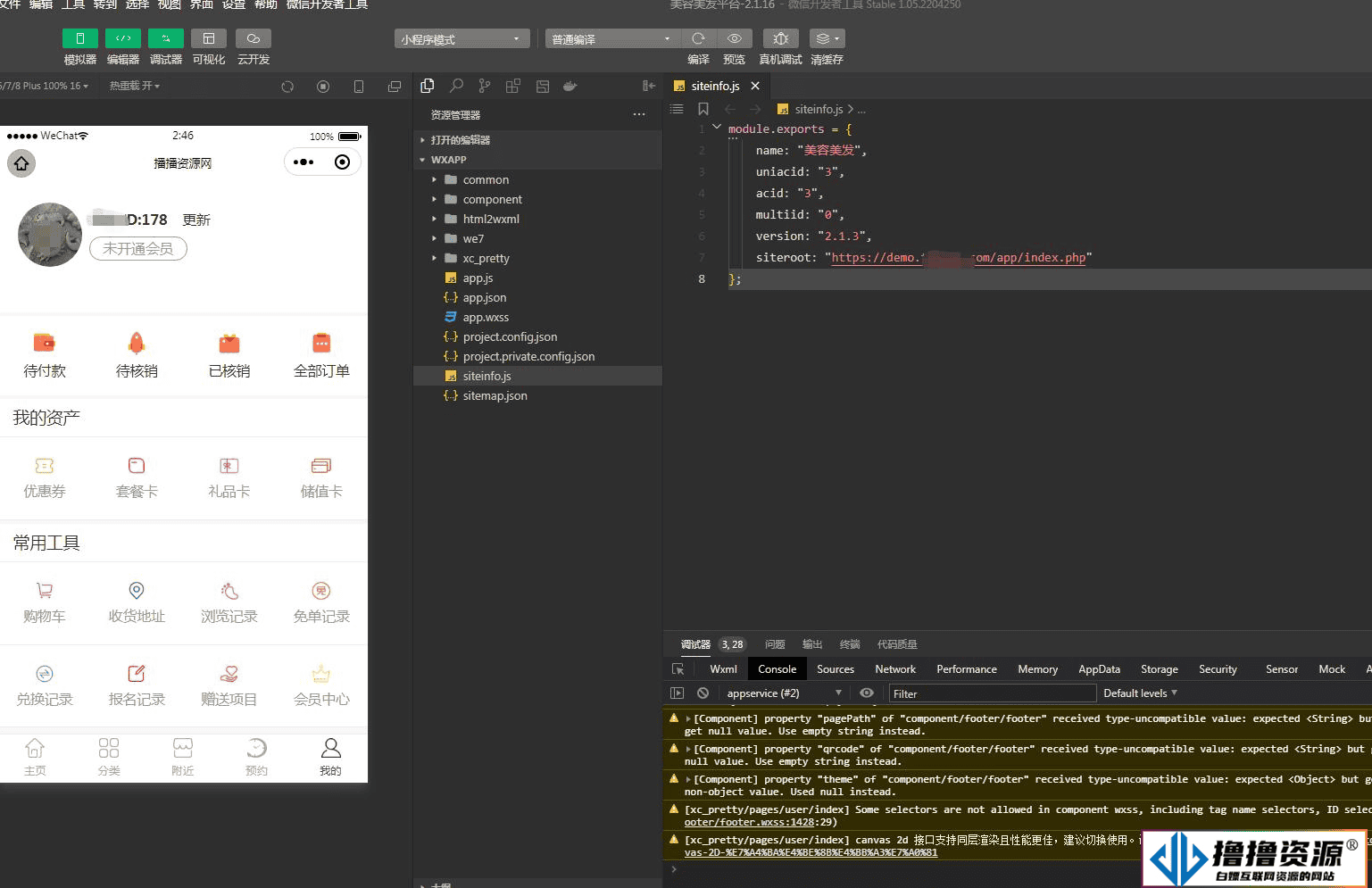Open the Default levels dropdown
This screenshot has height=888, width=1372.
point(1140,693)
